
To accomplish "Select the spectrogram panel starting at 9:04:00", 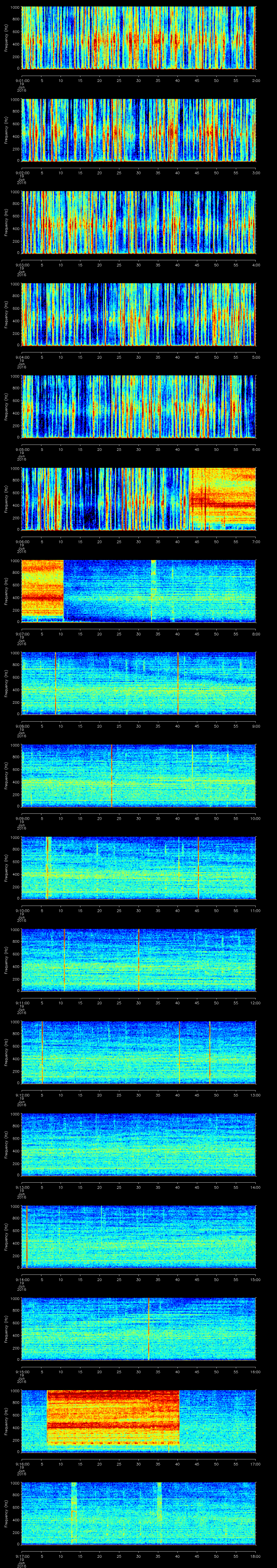I will tap(138, 315).
